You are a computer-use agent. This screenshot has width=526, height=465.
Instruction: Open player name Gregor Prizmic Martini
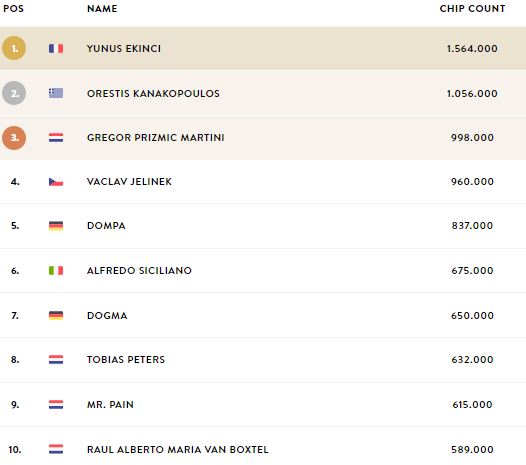(x=155, y=138)
